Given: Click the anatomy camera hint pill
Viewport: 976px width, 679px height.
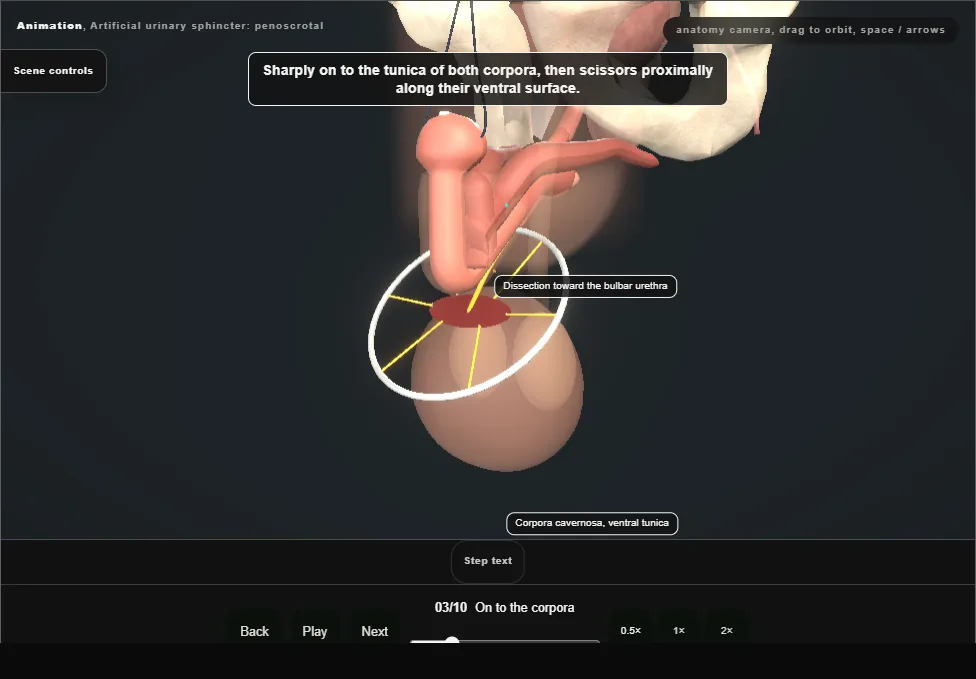Looking at the screenshot, I should coord(810,30).
